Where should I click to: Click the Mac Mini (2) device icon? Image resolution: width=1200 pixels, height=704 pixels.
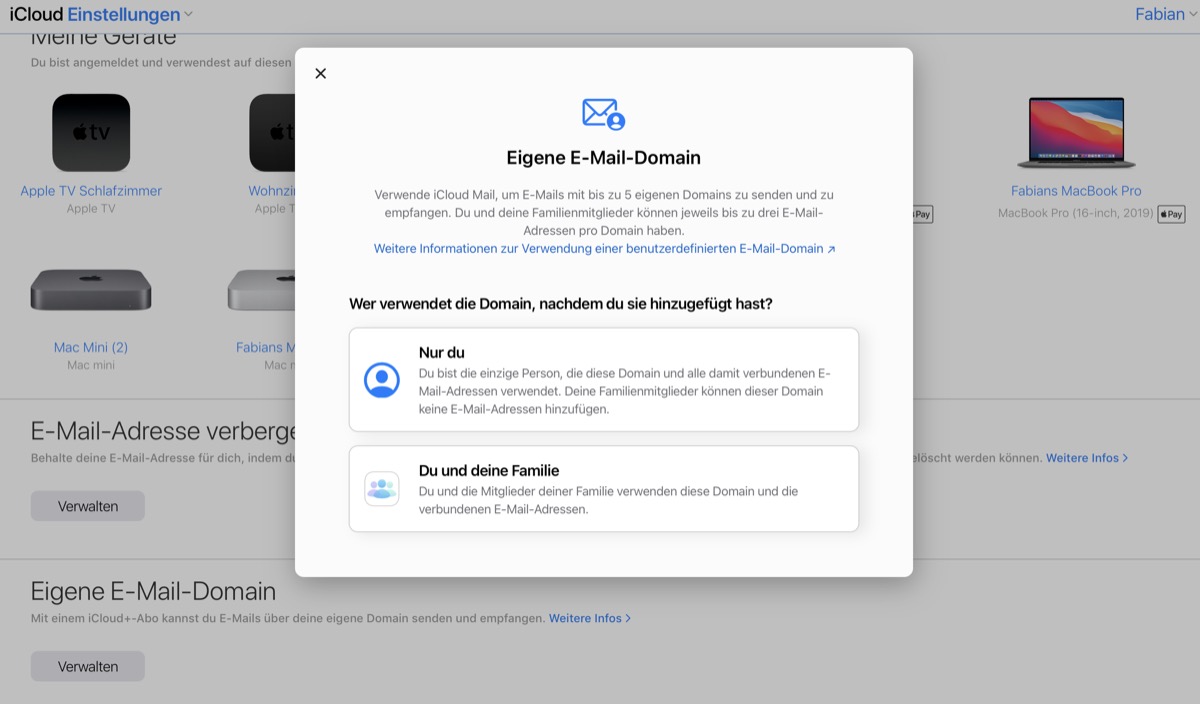coord(91,289)
